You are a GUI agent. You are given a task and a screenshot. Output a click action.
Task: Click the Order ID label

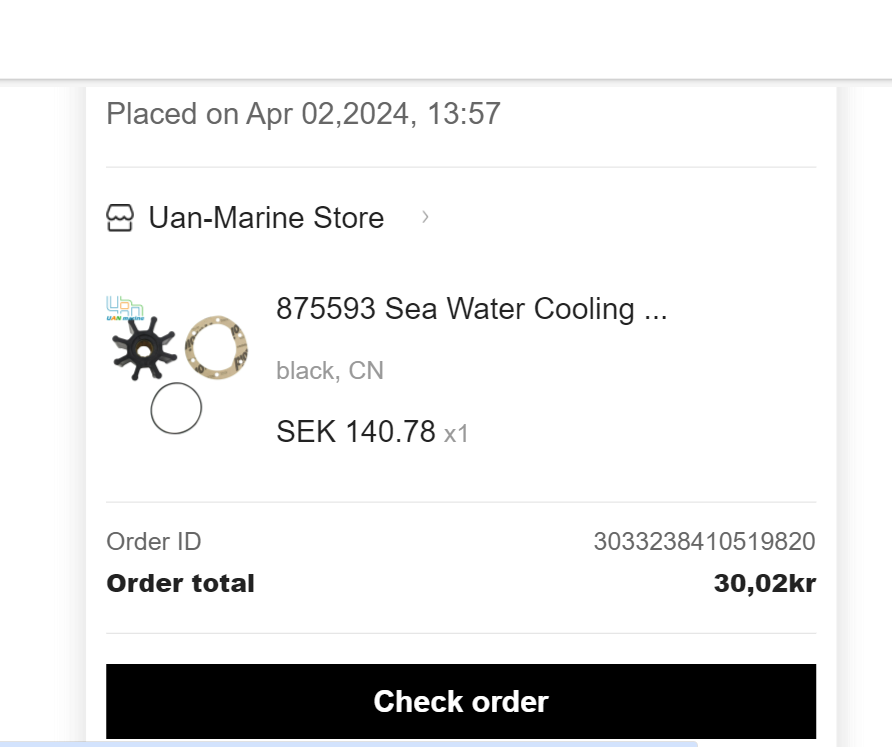[153, 542]
